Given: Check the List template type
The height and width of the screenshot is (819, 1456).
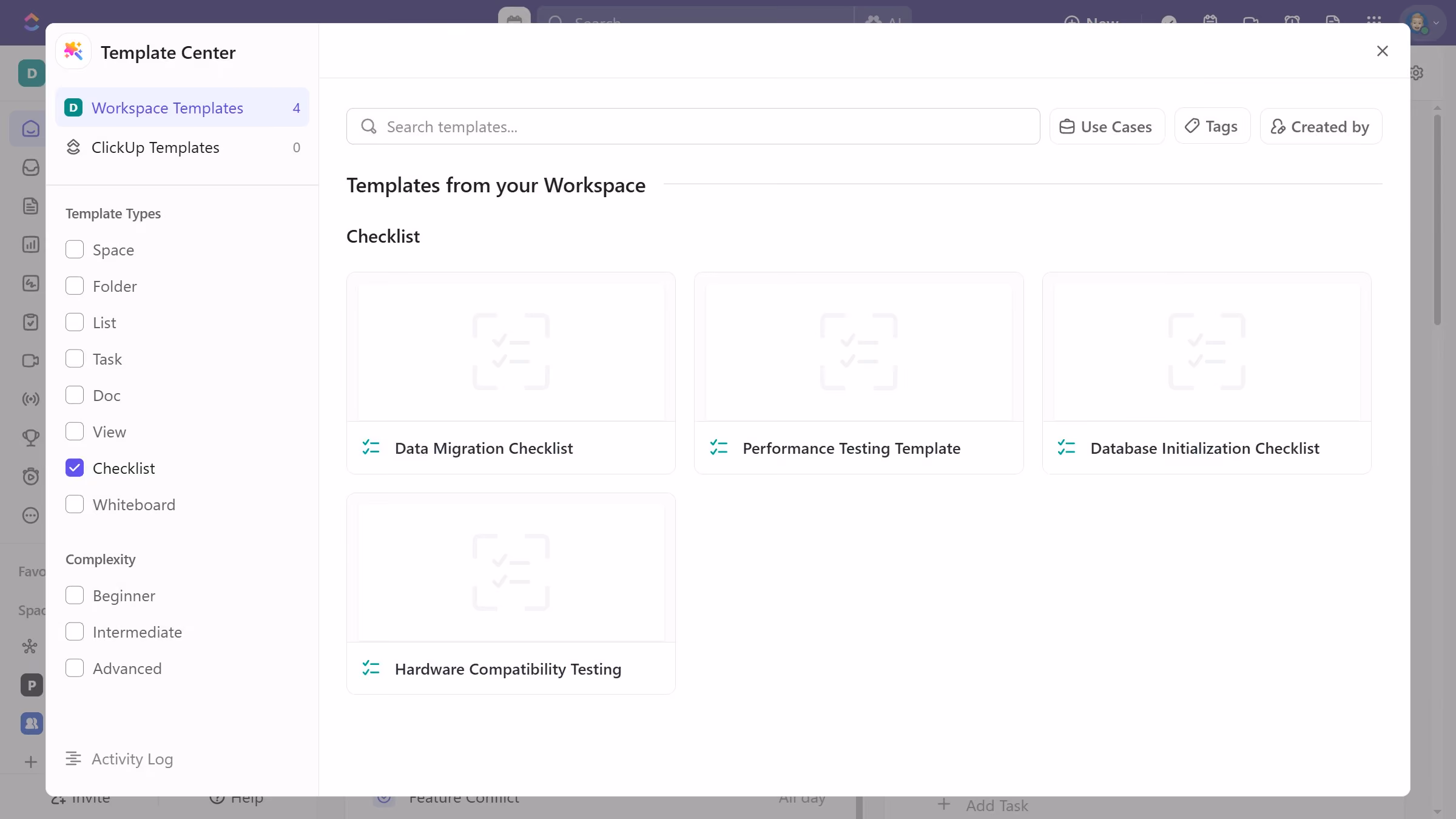Looking at the screenshot, I should pyautogui.click(x=75, y=322).
